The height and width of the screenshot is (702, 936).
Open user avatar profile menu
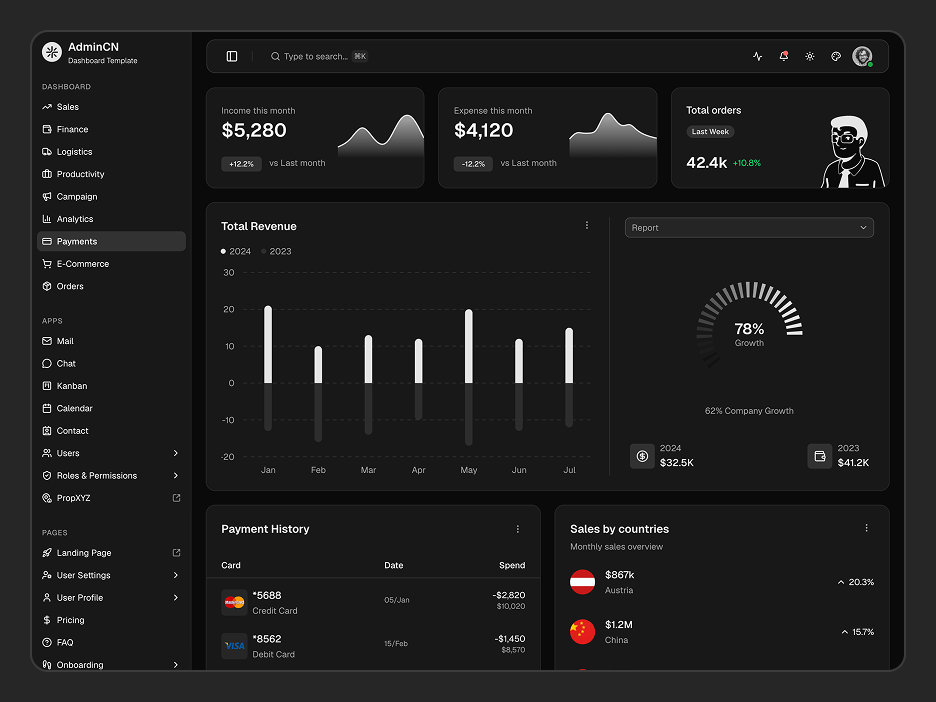[862, 56]
